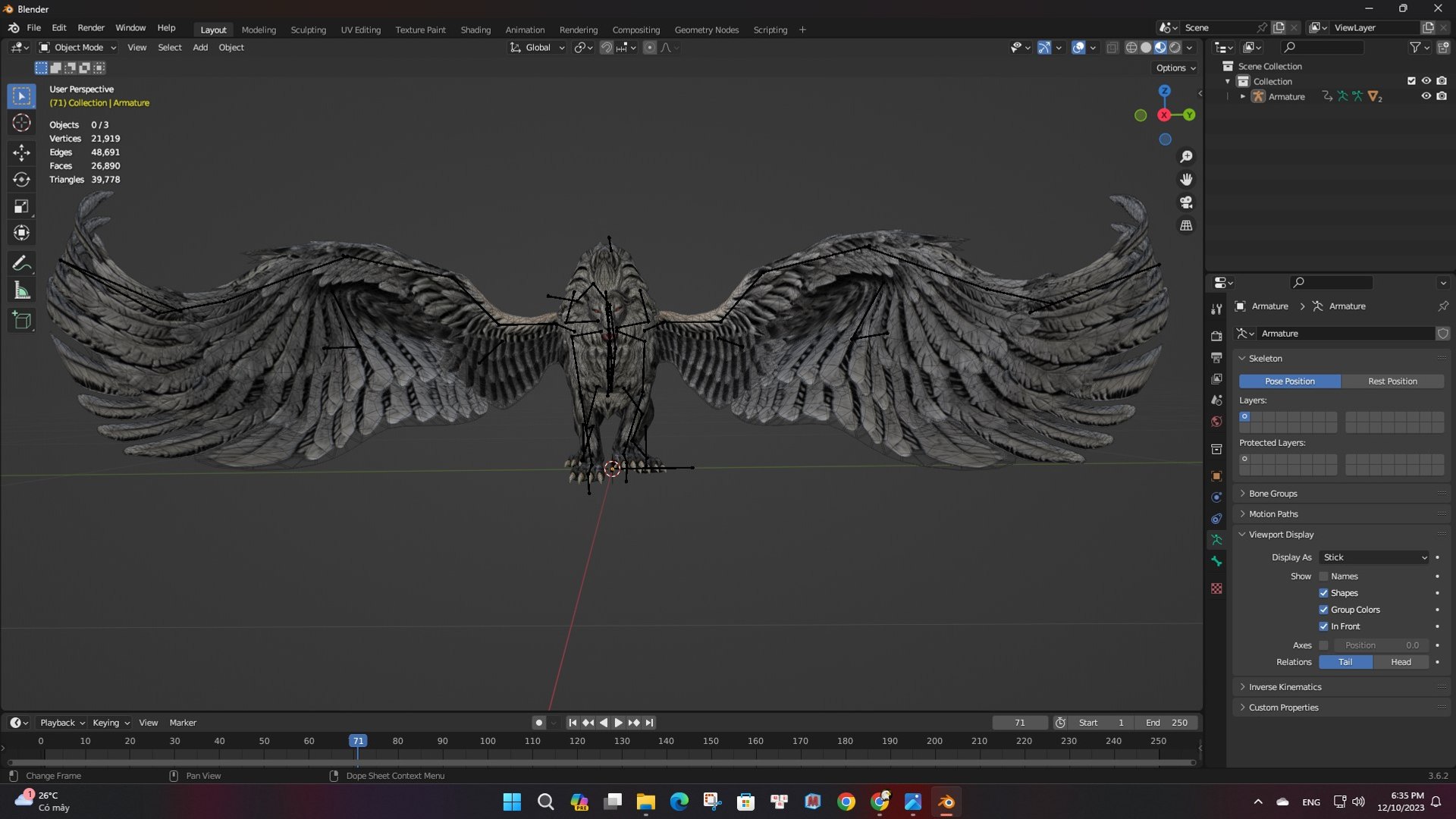This screenshot has width=1456, height=819.
Task: Choose the Annotate pencil tool
Action: point(21,263)
